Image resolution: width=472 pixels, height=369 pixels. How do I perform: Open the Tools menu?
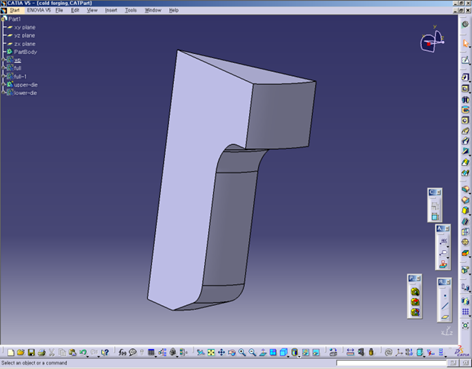coord(131,10)
